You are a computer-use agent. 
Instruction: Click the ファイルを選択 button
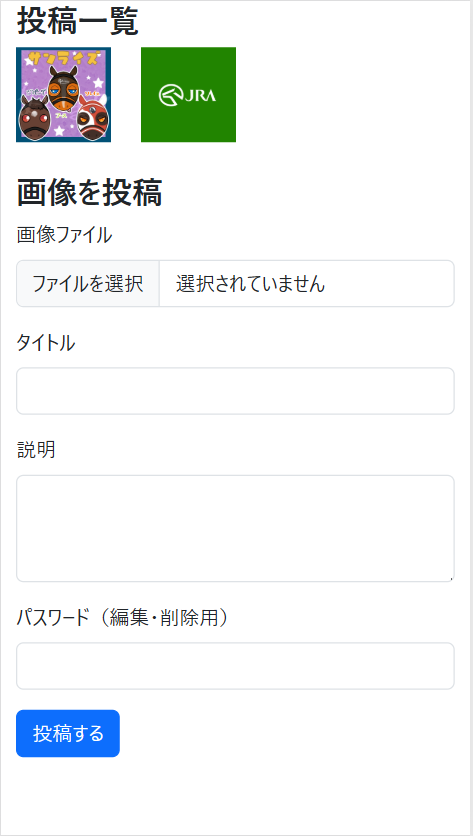[88, 284]
